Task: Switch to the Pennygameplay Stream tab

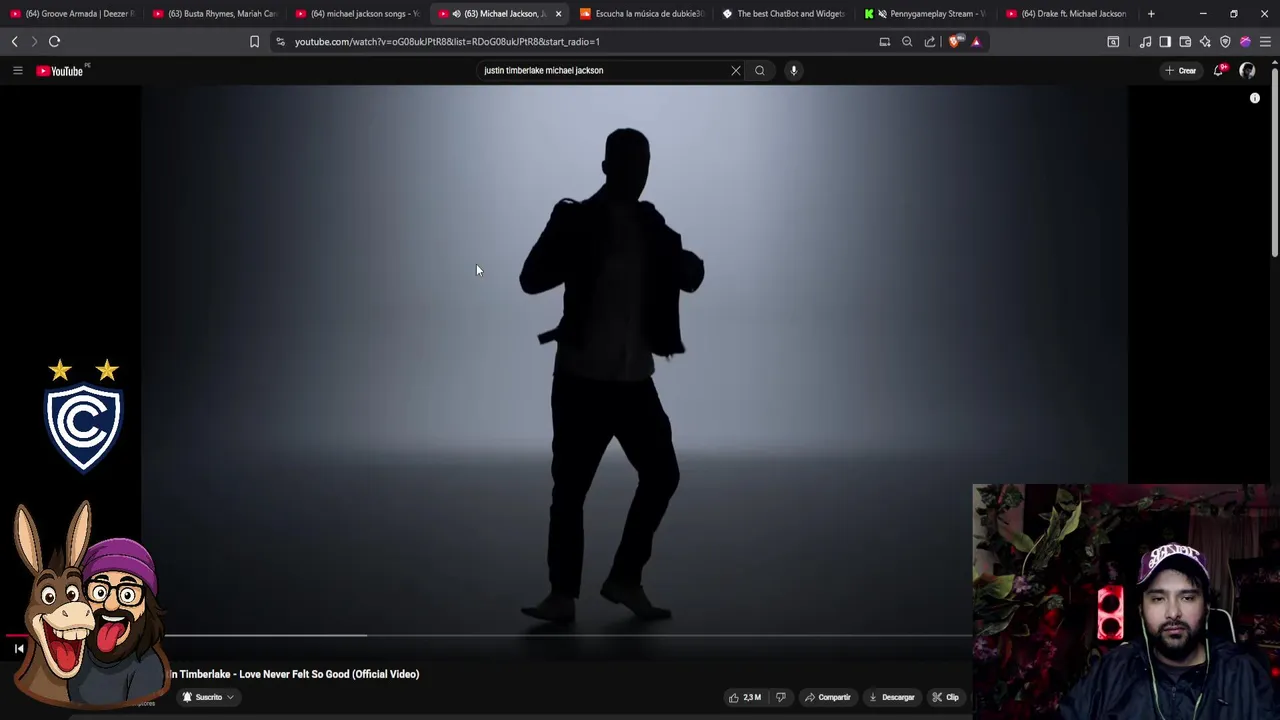Action: (928, 13)
